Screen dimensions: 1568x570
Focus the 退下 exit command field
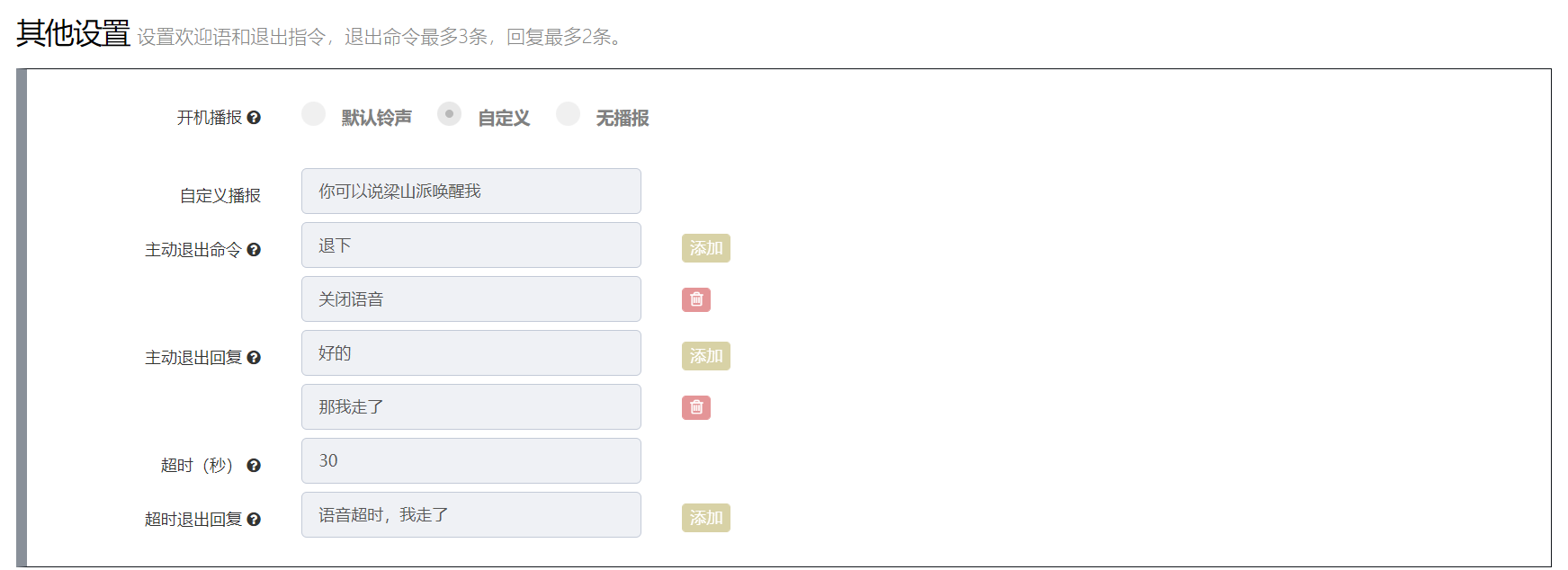pos(470,245)
